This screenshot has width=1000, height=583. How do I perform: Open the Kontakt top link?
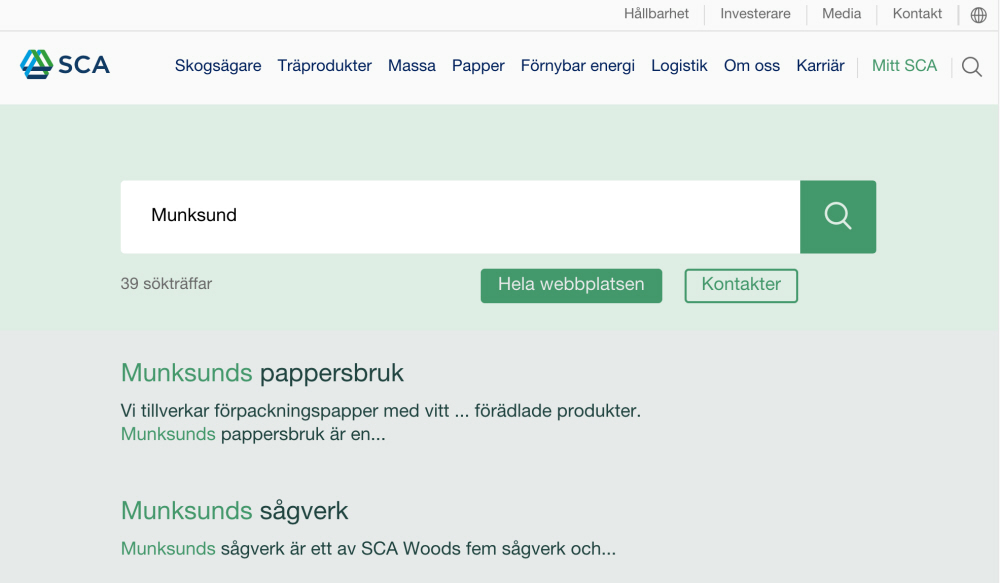917,13
